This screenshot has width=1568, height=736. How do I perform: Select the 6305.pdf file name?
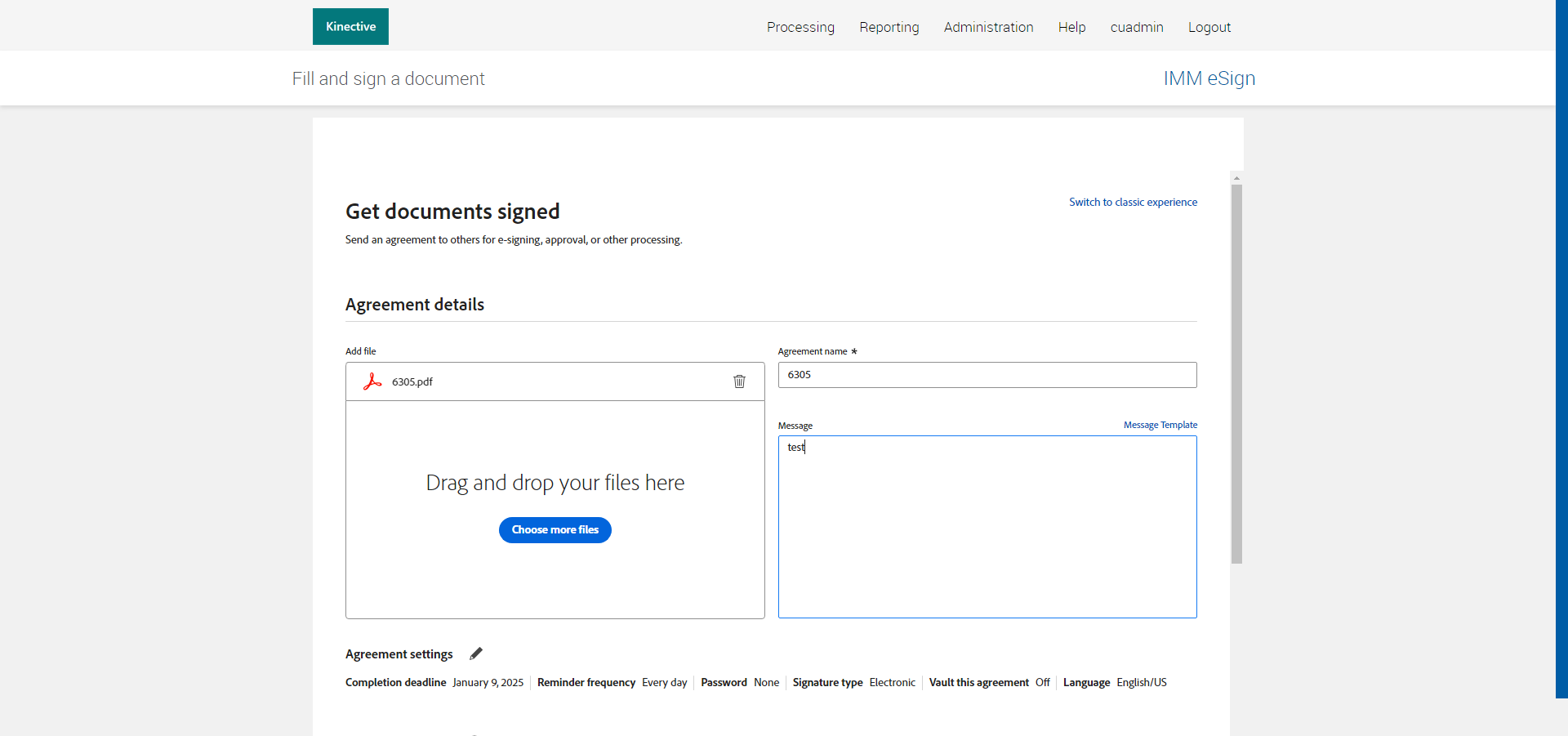coord(412,381)
